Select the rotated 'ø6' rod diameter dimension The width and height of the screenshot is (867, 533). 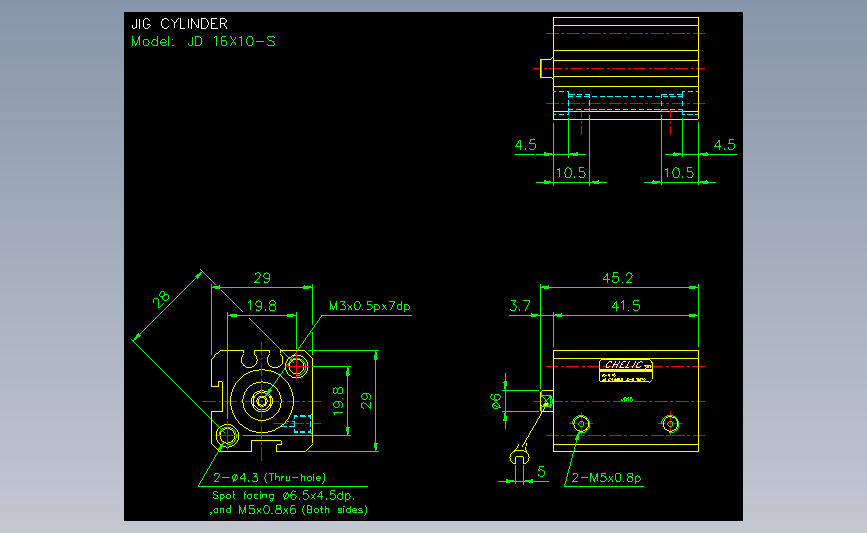coord(496,401)
